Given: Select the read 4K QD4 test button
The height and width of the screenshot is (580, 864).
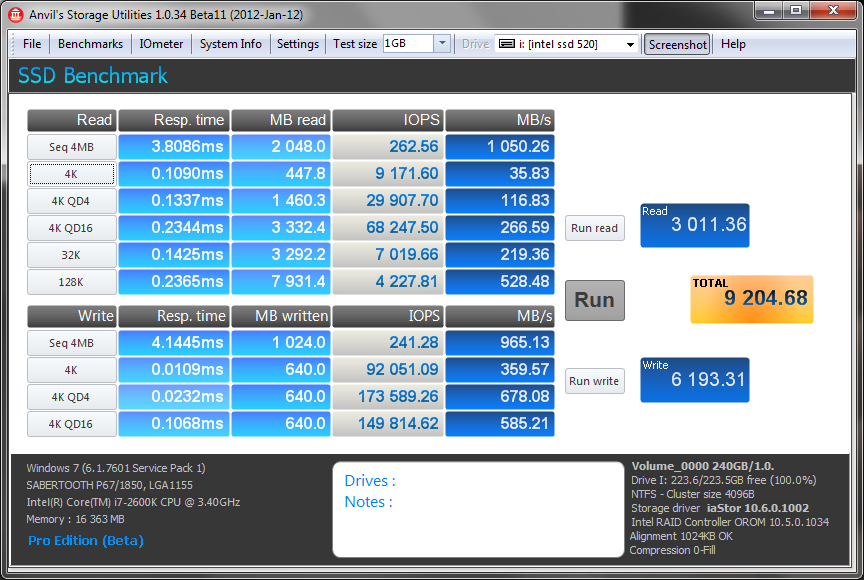Looking at the screenshot, I should (72, 201).
